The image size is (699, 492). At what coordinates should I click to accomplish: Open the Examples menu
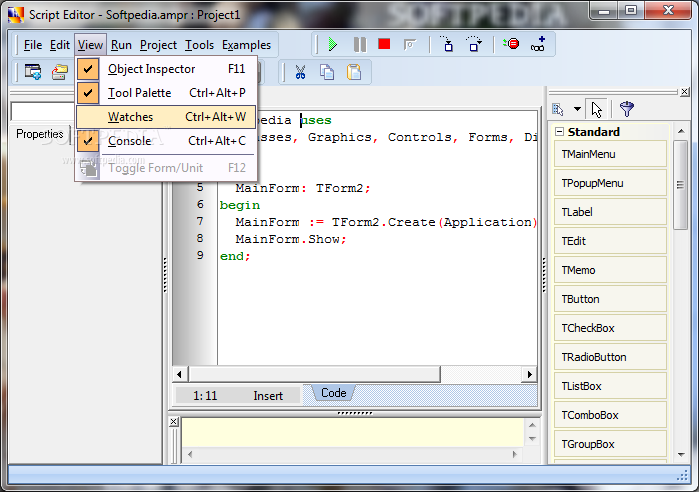pyautogui.click(x=247, y=45)
